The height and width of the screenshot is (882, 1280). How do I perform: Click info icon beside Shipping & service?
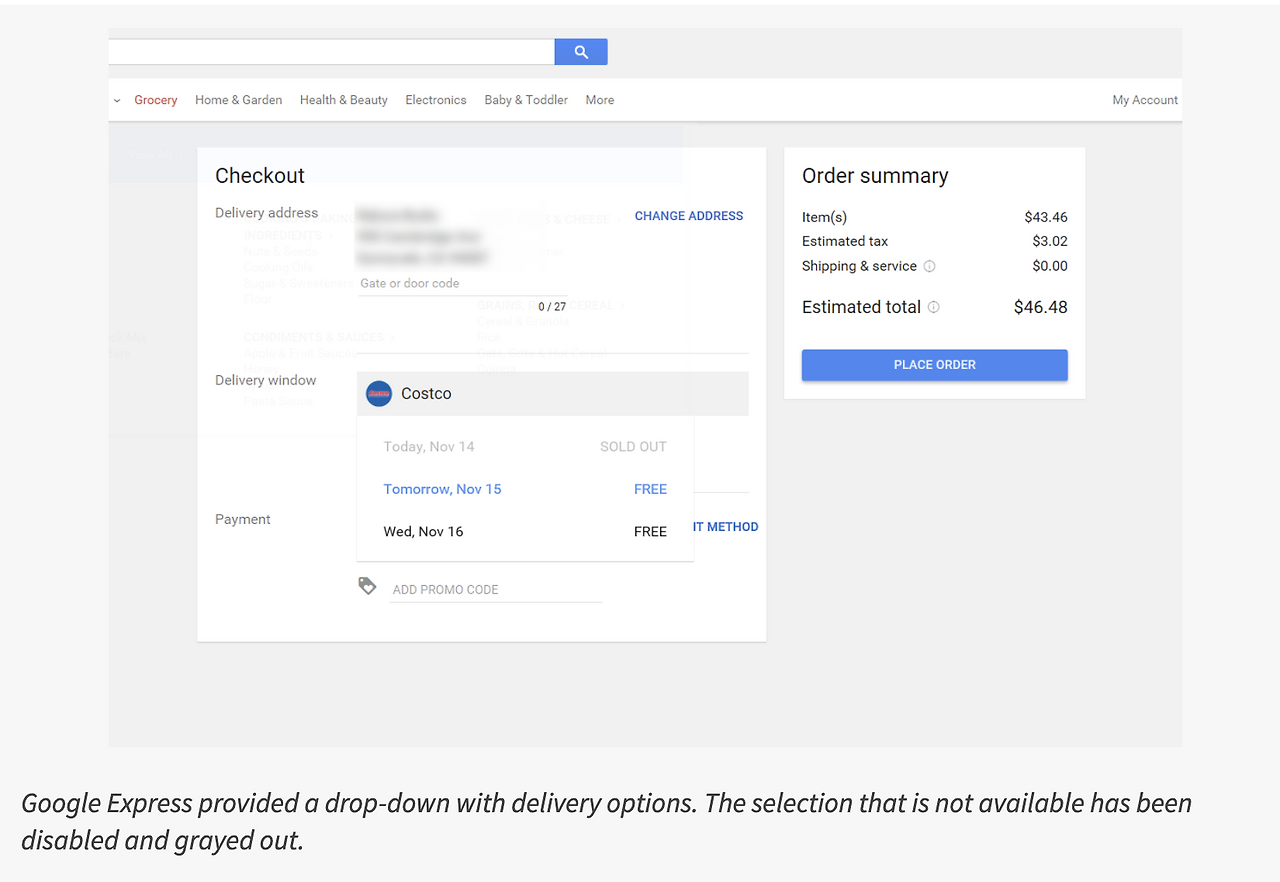pos(929,266)
